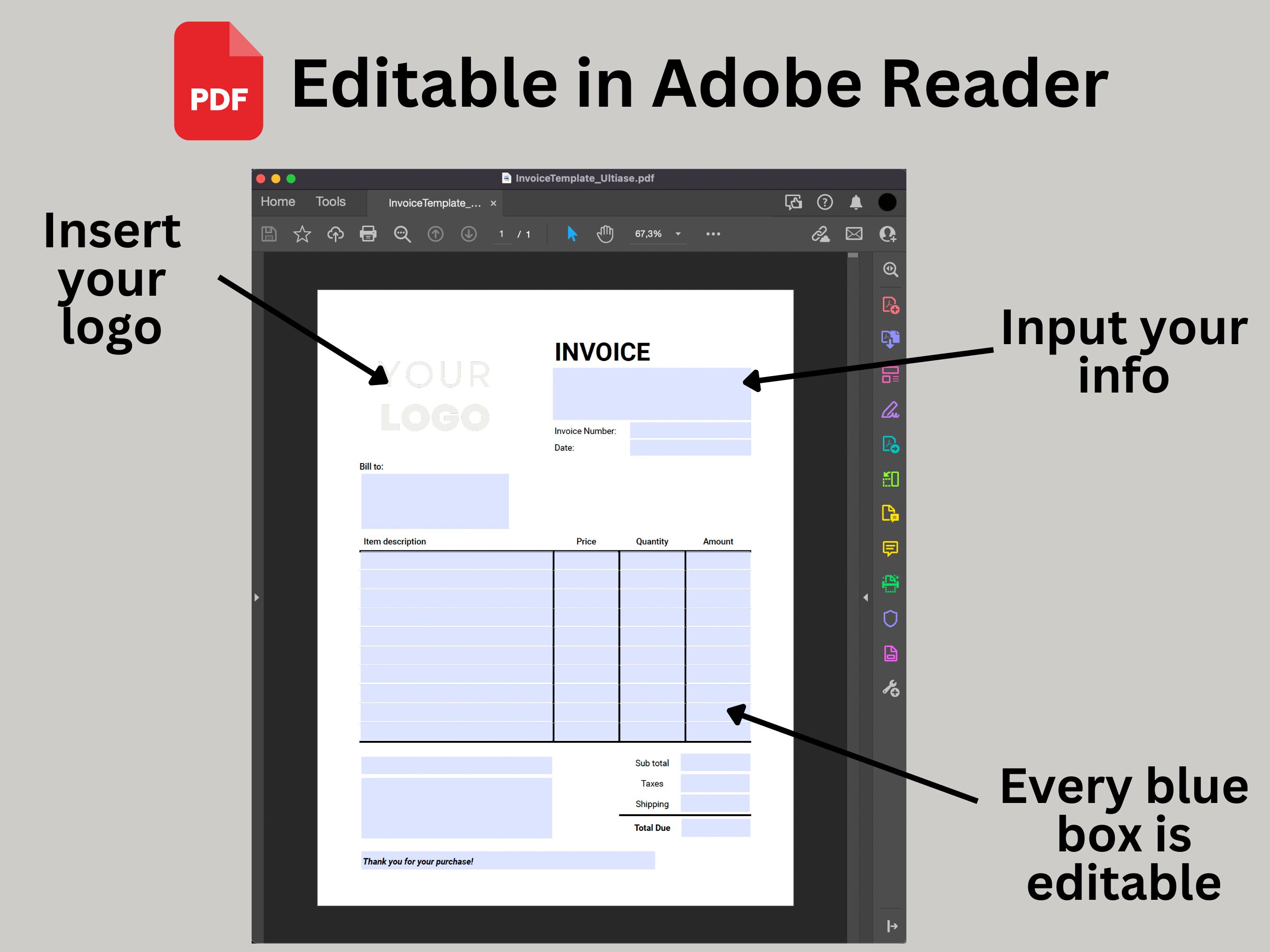Screen dimensions: 1270x952
Task: Open More Tools wrench icon
Action: (890, 688)
